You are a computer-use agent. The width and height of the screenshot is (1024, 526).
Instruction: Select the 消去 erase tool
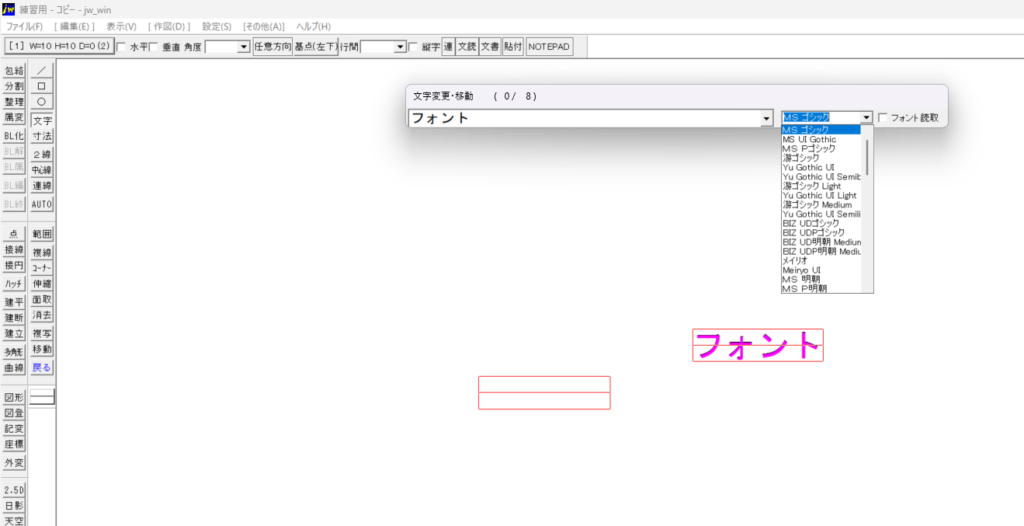point(41,315)
